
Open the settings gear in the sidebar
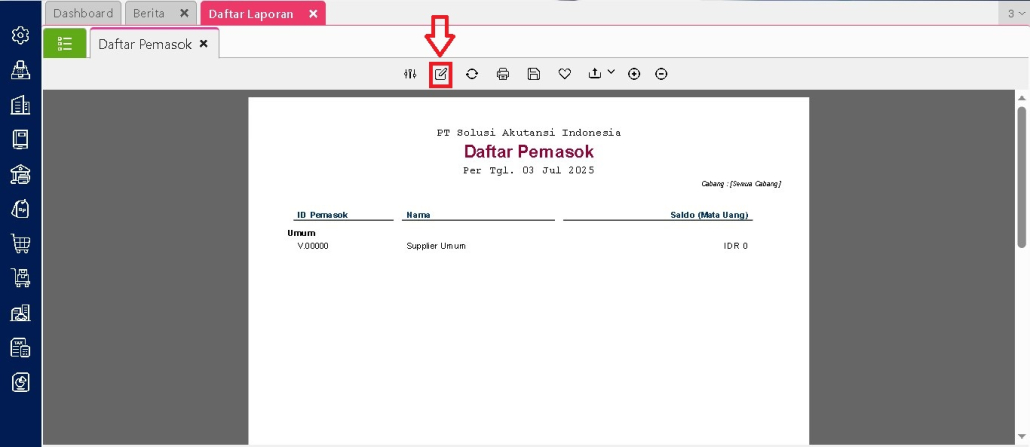coord(20,35)
